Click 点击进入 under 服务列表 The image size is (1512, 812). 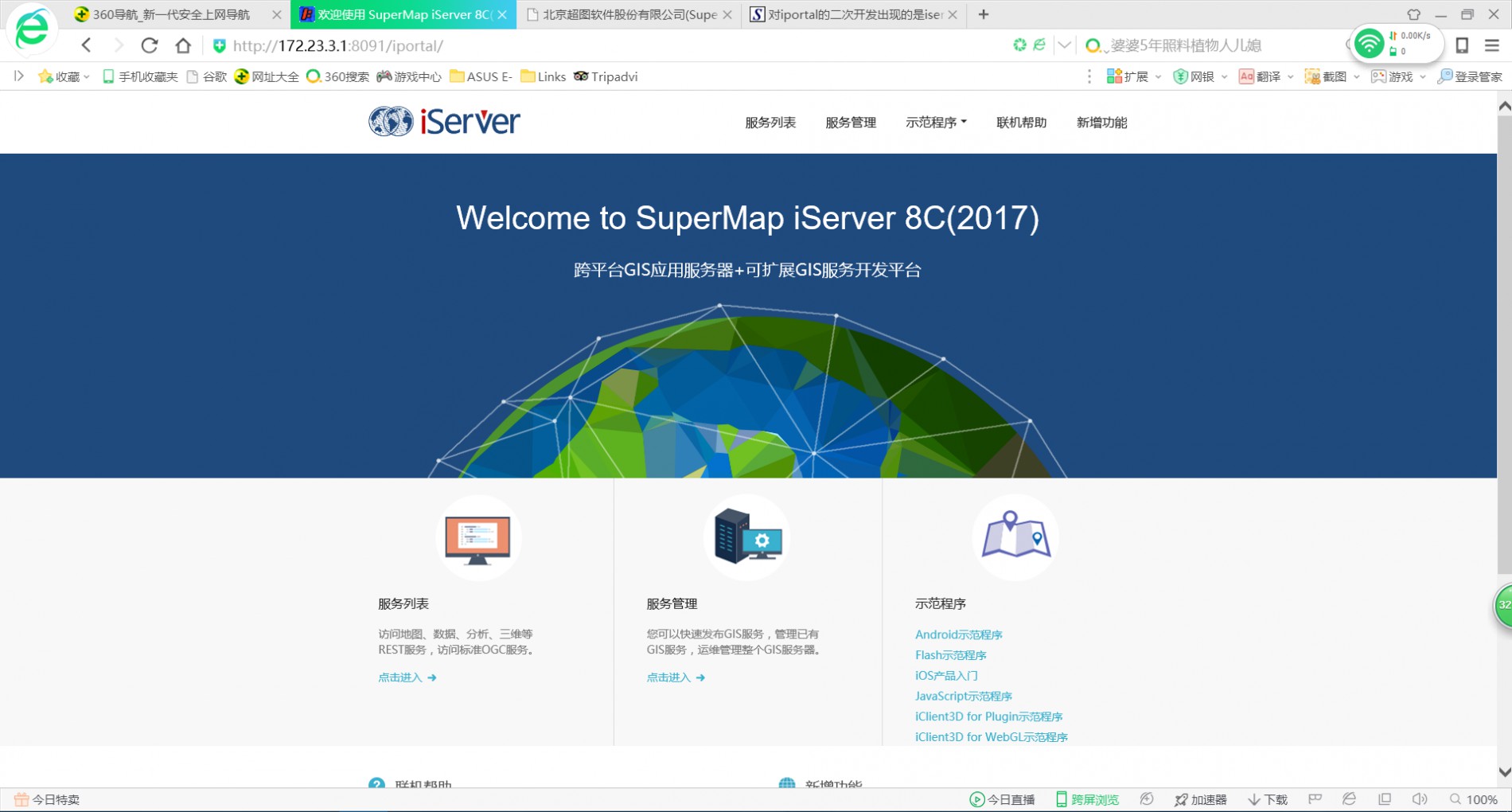click(x=407, y=677)
